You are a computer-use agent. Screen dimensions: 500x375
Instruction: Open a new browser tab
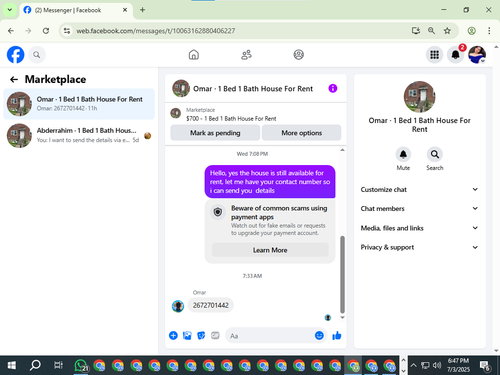142,10
